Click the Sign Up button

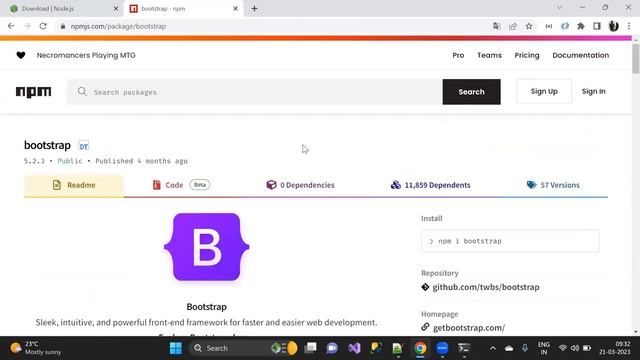click(544, 91)
